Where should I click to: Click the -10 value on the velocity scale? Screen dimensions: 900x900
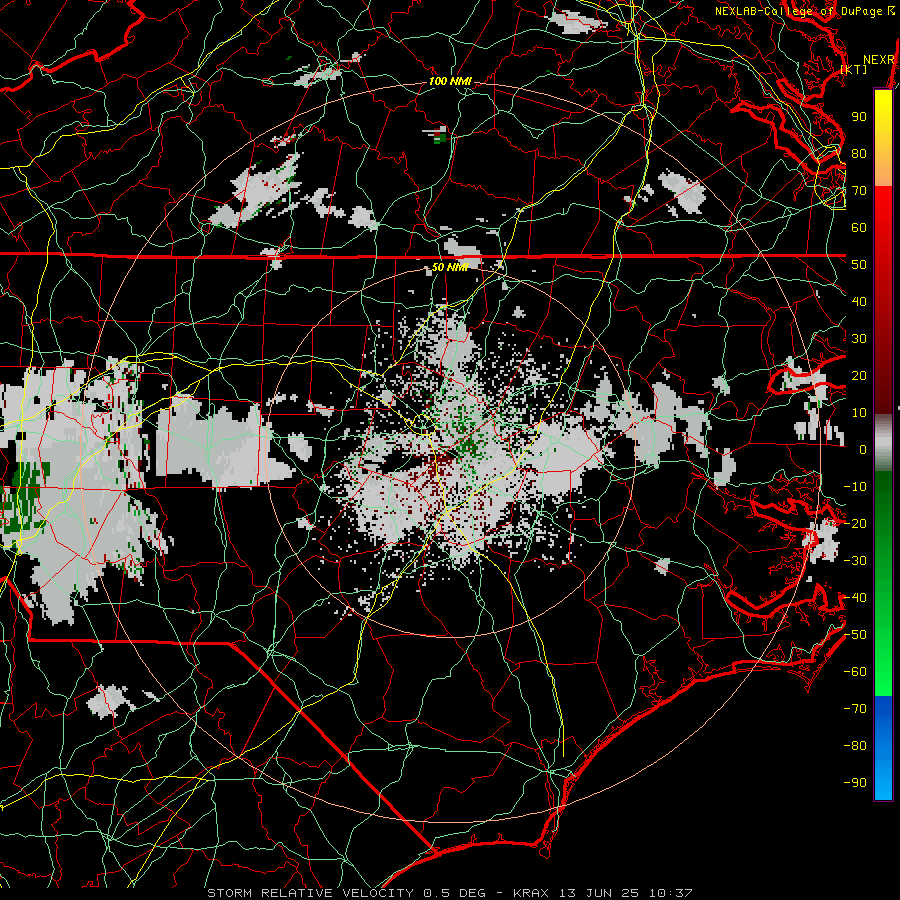click(x=855, y=487)
